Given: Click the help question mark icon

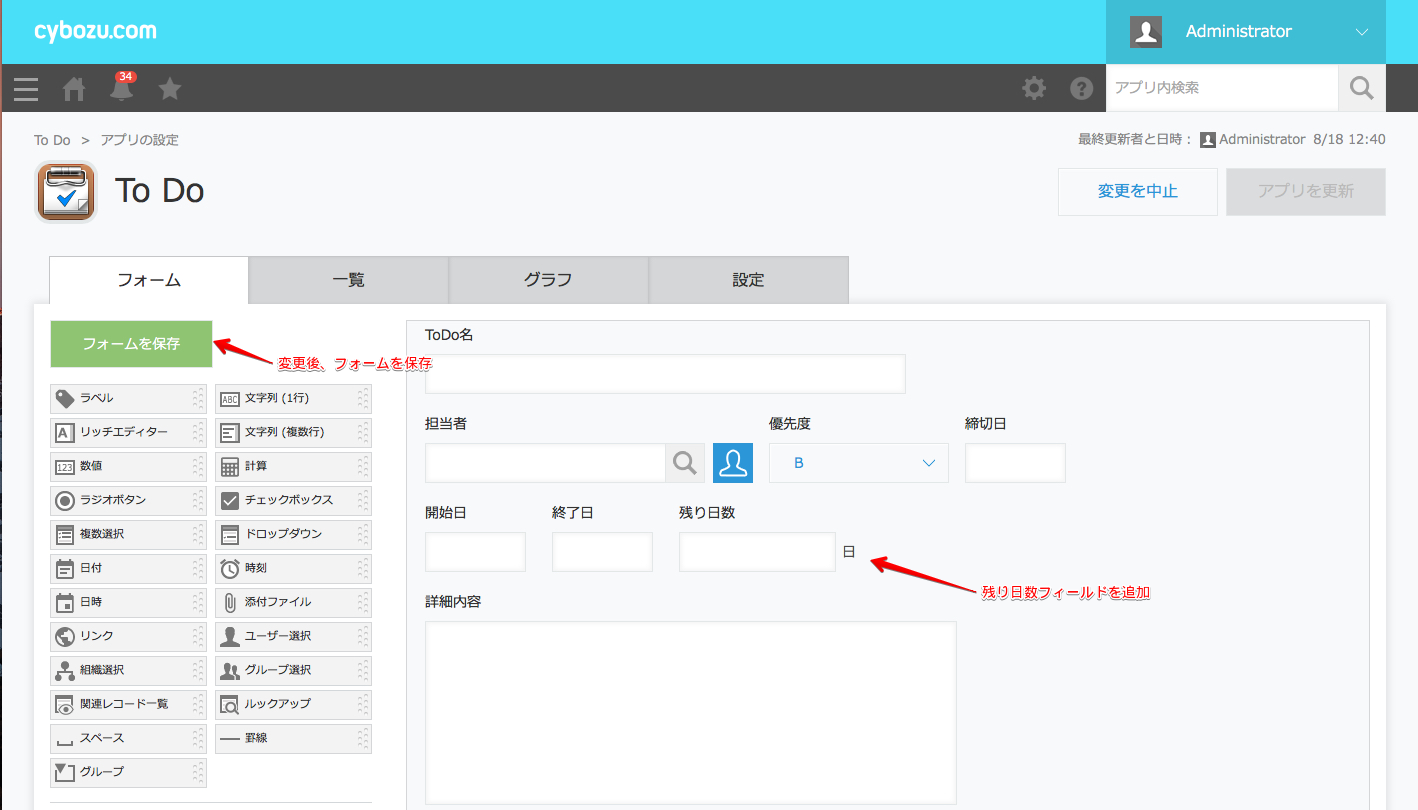Looking at the screenshot, I should coord(1082,88).
